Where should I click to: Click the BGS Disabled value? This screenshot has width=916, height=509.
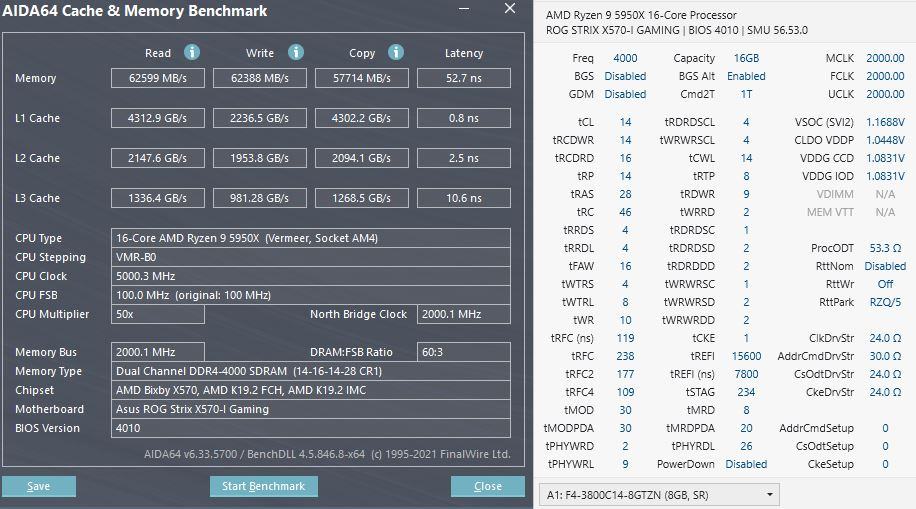625,76
